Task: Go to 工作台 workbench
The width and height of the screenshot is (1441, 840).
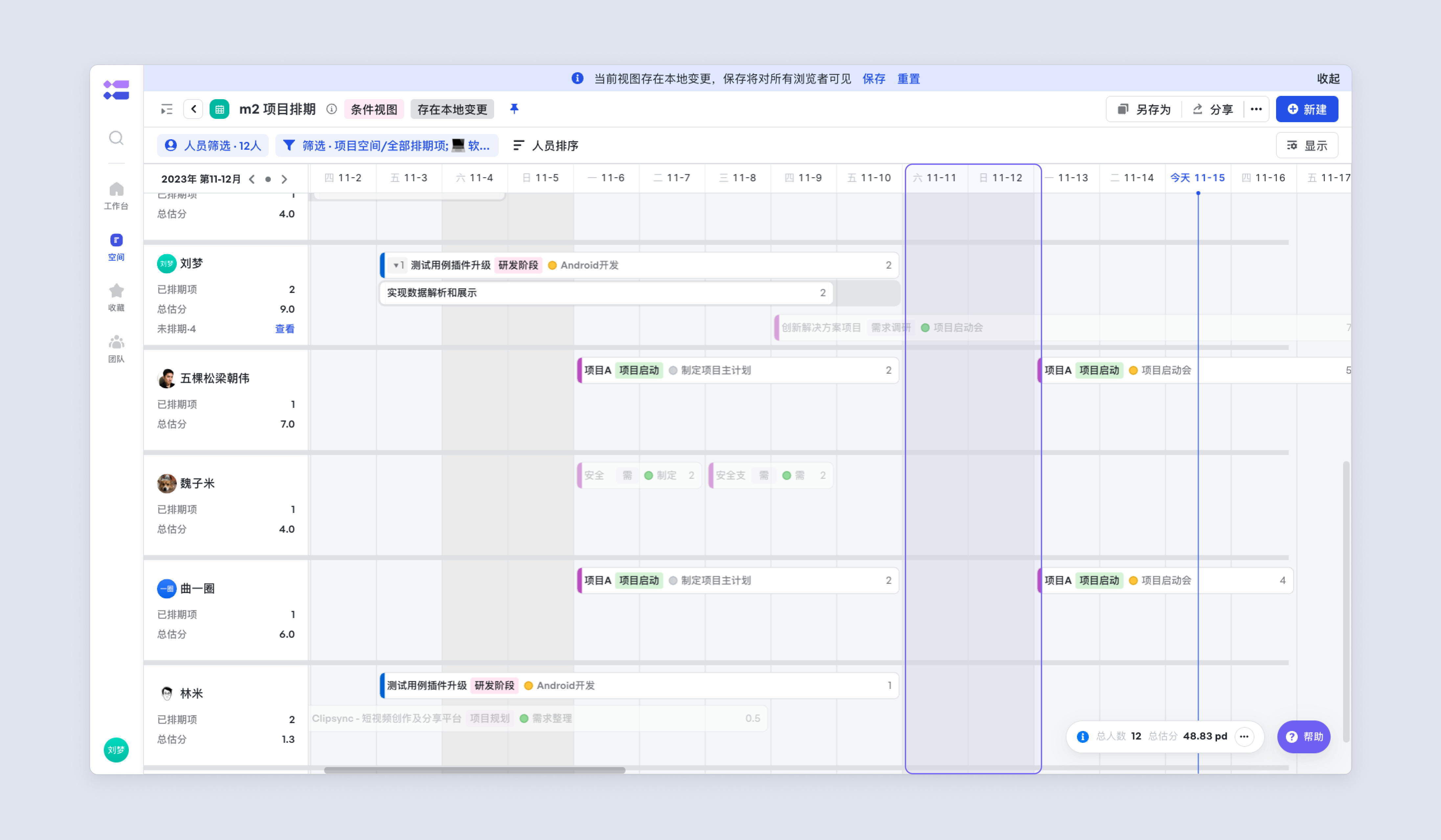Action: (116, 195)
